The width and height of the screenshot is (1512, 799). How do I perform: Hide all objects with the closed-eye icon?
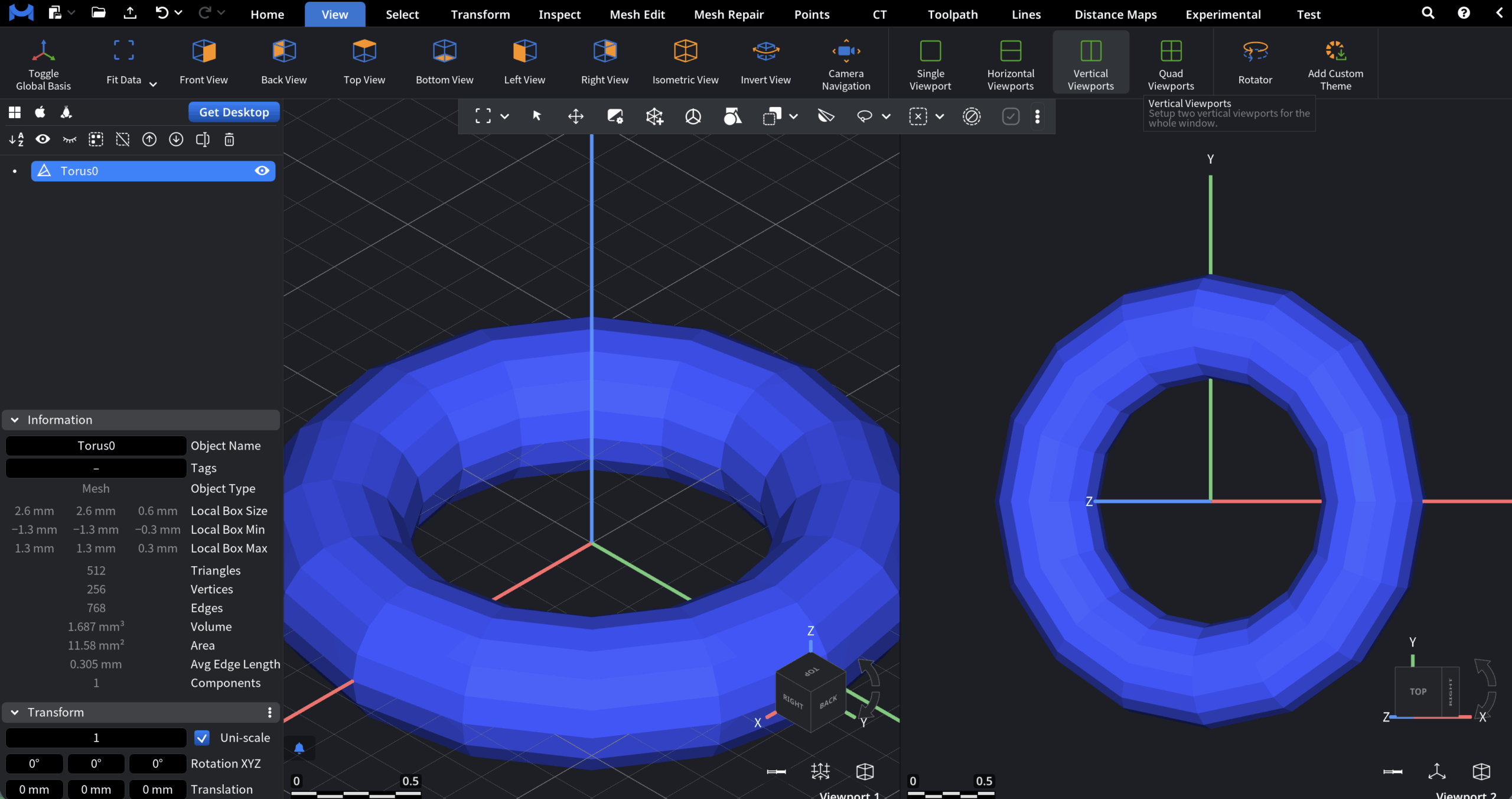coord(70,139)
